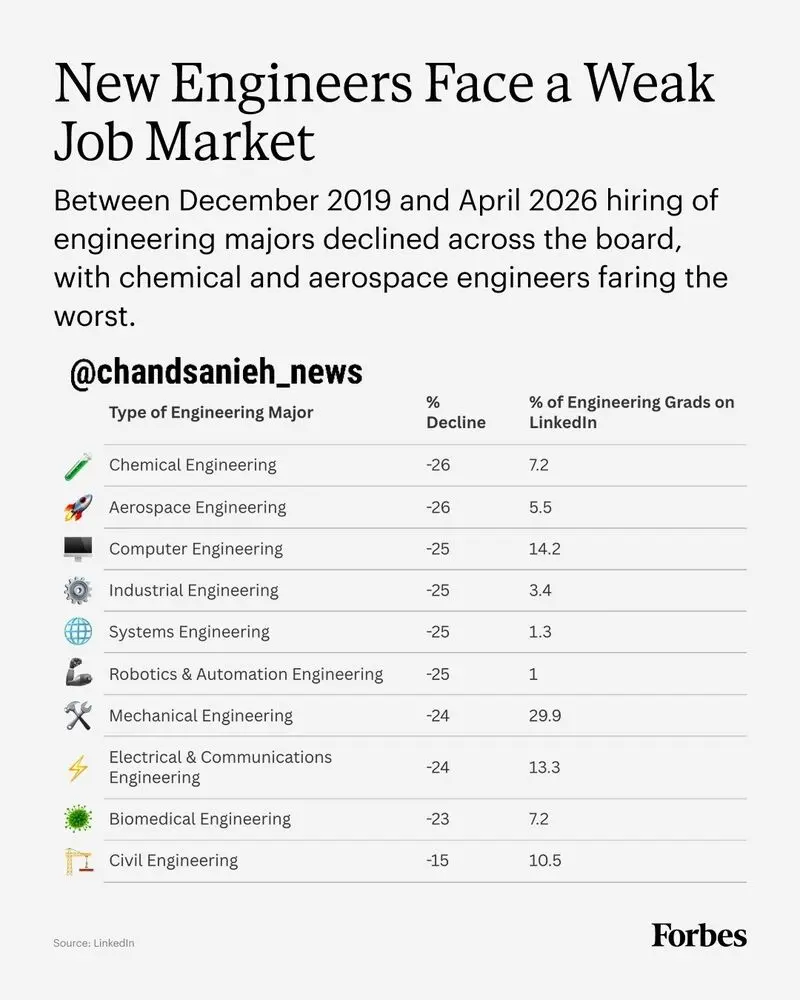
Task: Click the Forbes logo
Action: pyautogui.click(x=699, y=936)
